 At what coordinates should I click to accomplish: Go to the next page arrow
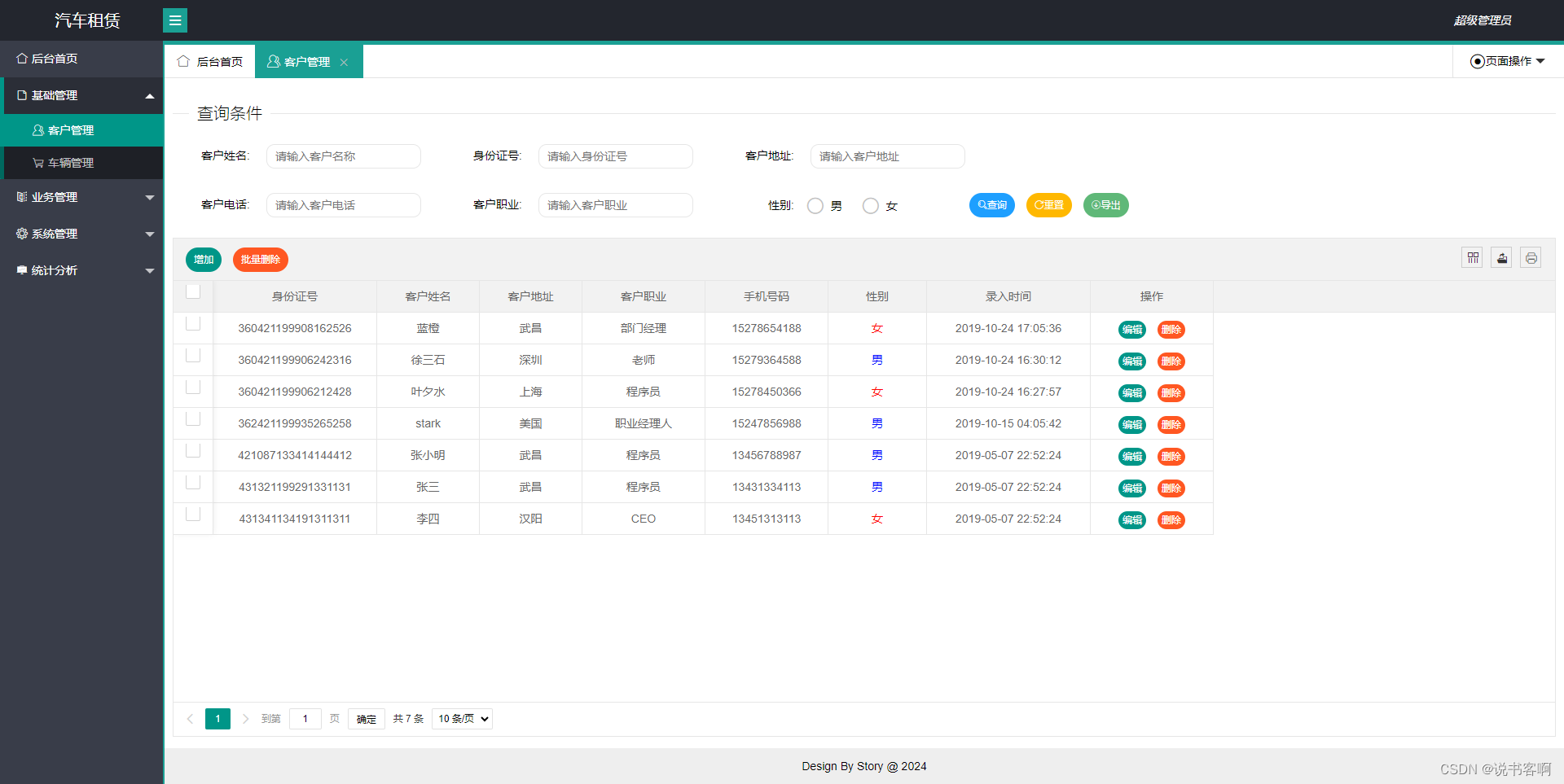[x=245, y=719]
